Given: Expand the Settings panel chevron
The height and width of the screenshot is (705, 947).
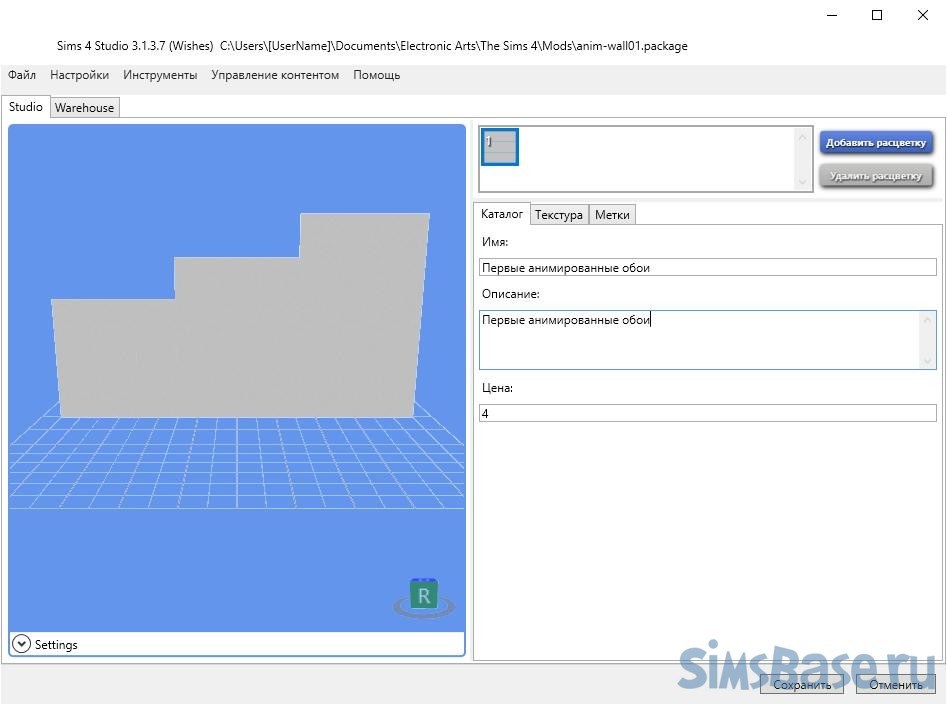Looking at the screenshot, I should coord(21,644).
